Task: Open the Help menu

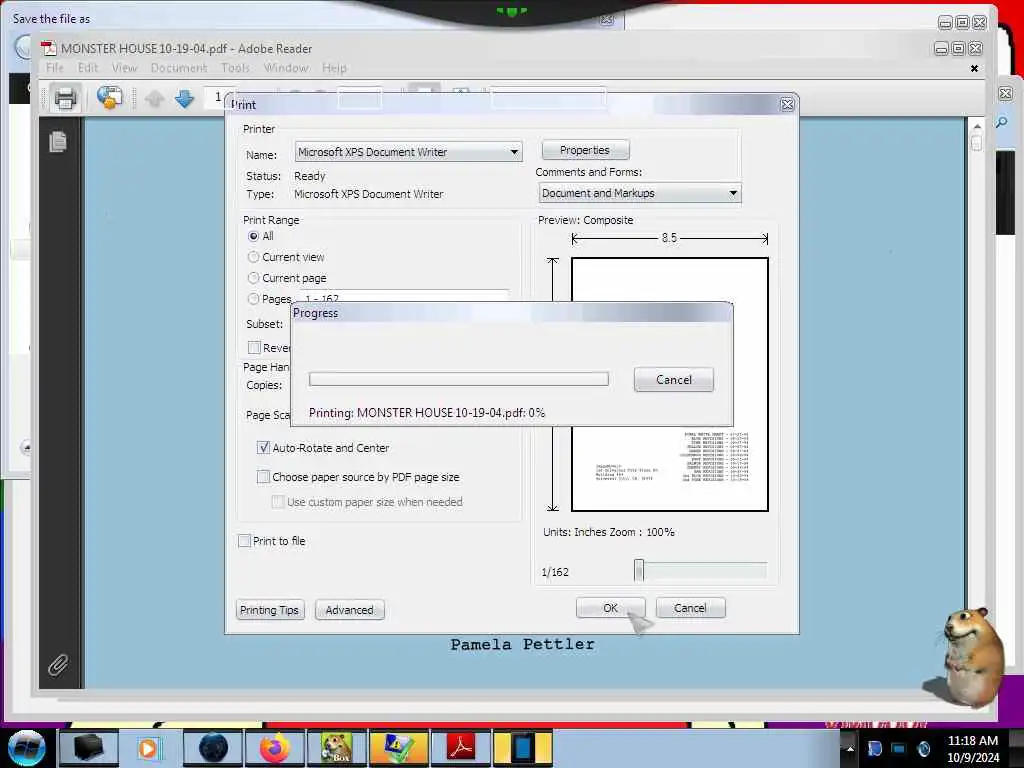Action: coord(334,68)
